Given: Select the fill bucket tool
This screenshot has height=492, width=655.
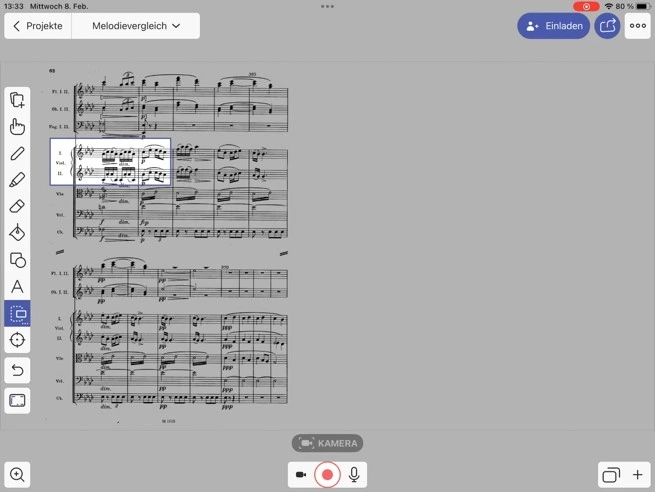Looking at the screenshot, I should point(17,233).
